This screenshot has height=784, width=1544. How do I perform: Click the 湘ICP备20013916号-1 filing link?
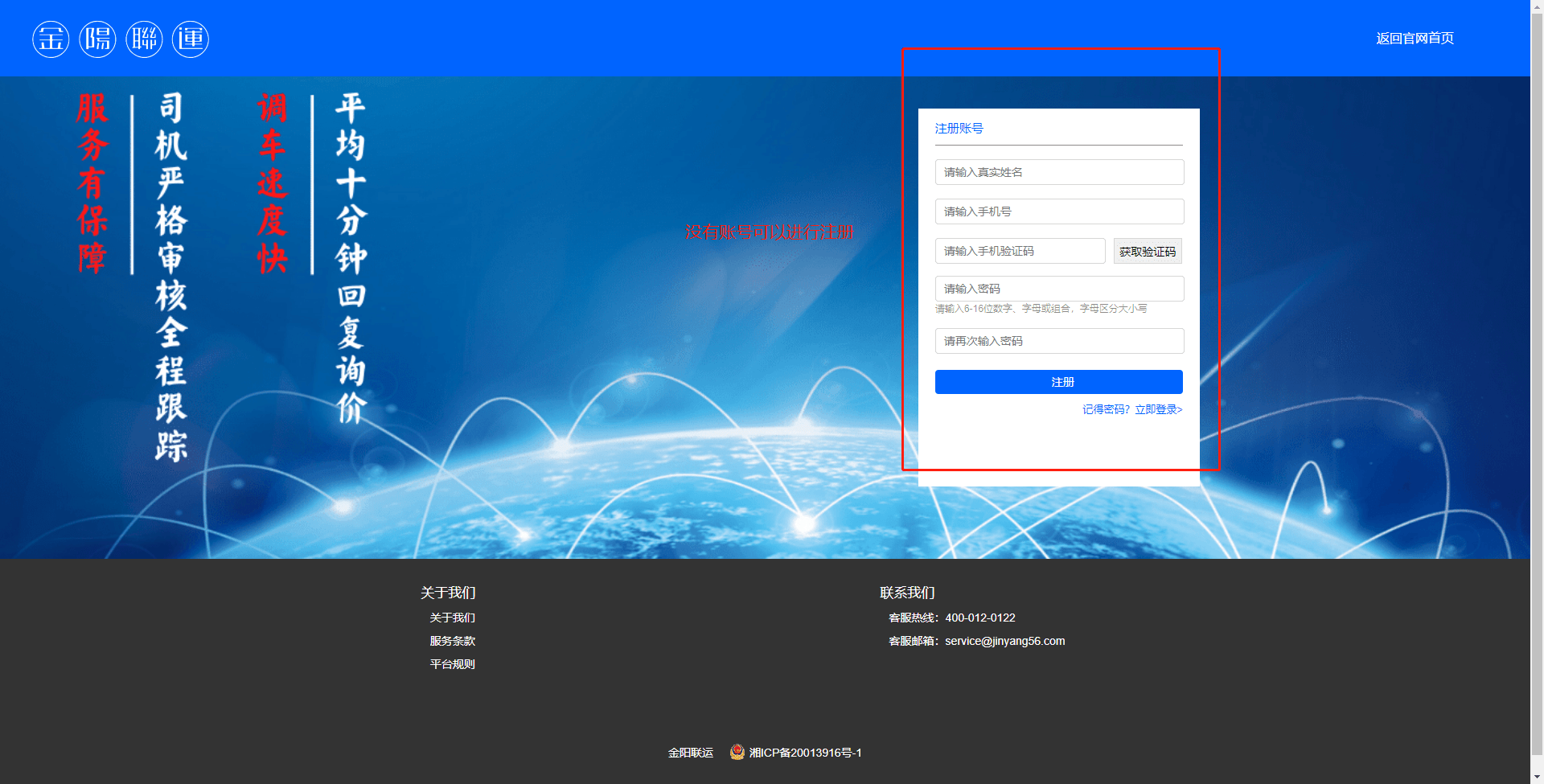click(x=805, y=753)
